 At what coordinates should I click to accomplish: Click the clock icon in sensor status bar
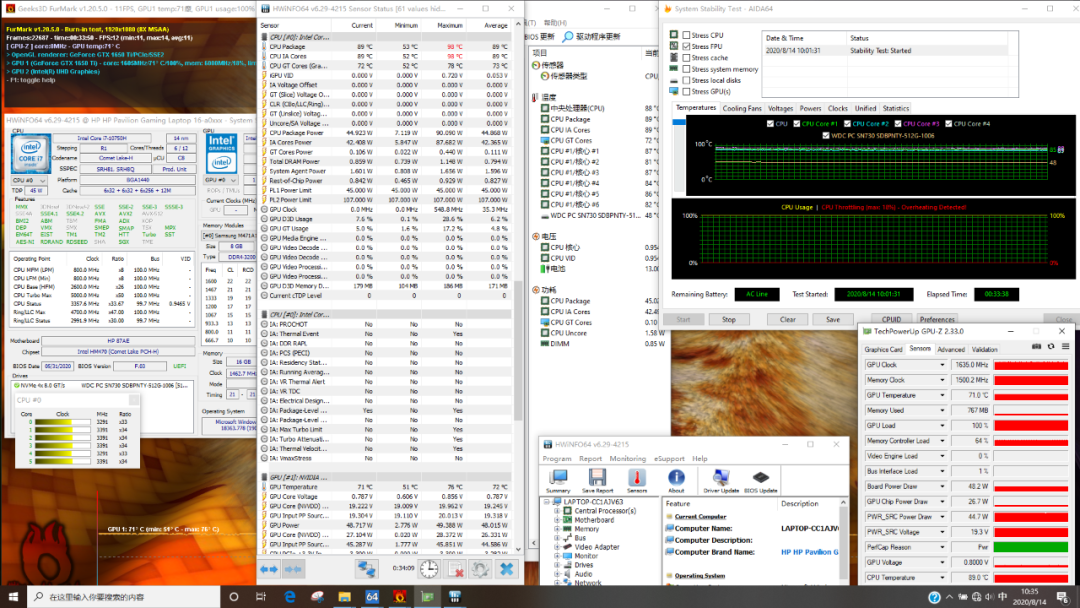point(428,568)
